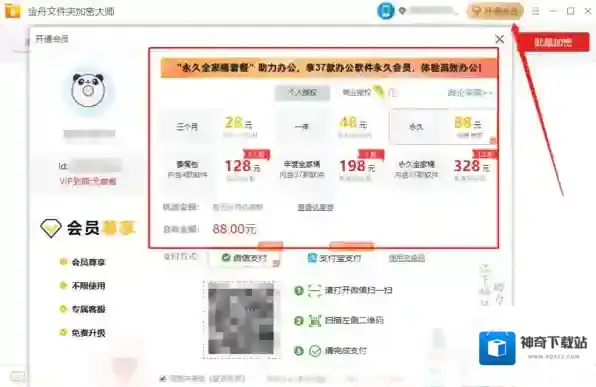
Task: Open the 查看优惠券 link
Action: tap(315, 207)
